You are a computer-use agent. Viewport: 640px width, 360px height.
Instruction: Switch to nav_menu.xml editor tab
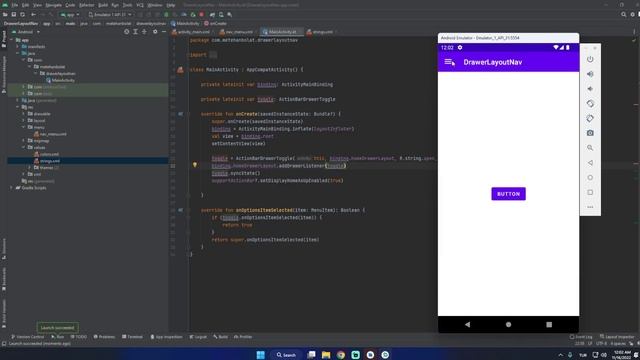click(x=237, y=31)
